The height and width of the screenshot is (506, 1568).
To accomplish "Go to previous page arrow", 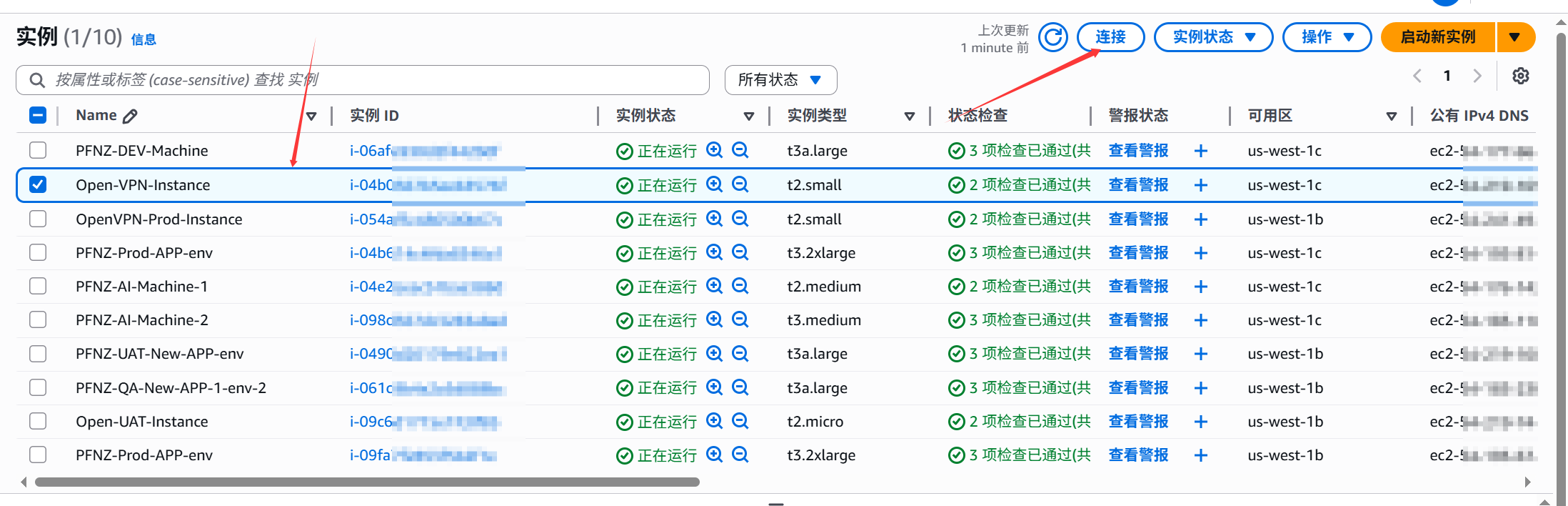I will click(x=1417, y=76).
